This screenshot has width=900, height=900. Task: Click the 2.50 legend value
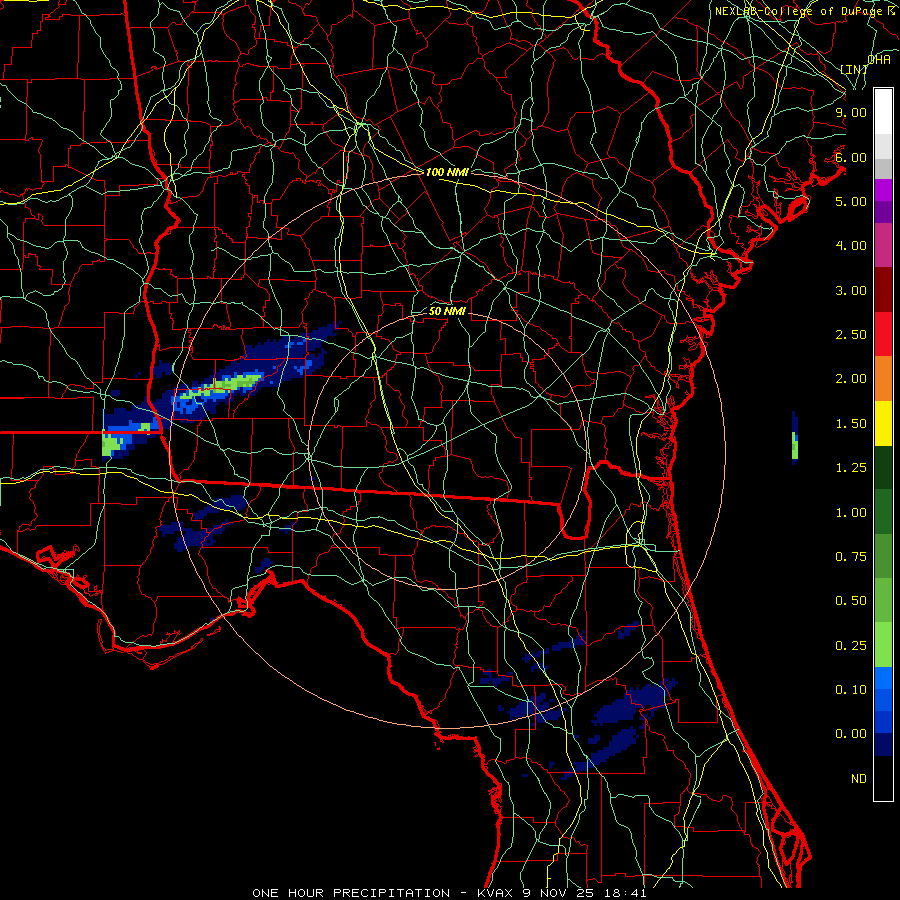click(x=851, y=335)
